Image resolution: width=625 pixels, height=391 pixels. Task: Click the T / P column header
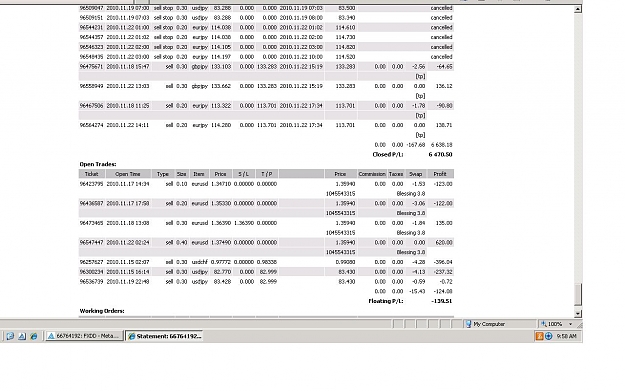pyautogui.click(x=267, y=174)
